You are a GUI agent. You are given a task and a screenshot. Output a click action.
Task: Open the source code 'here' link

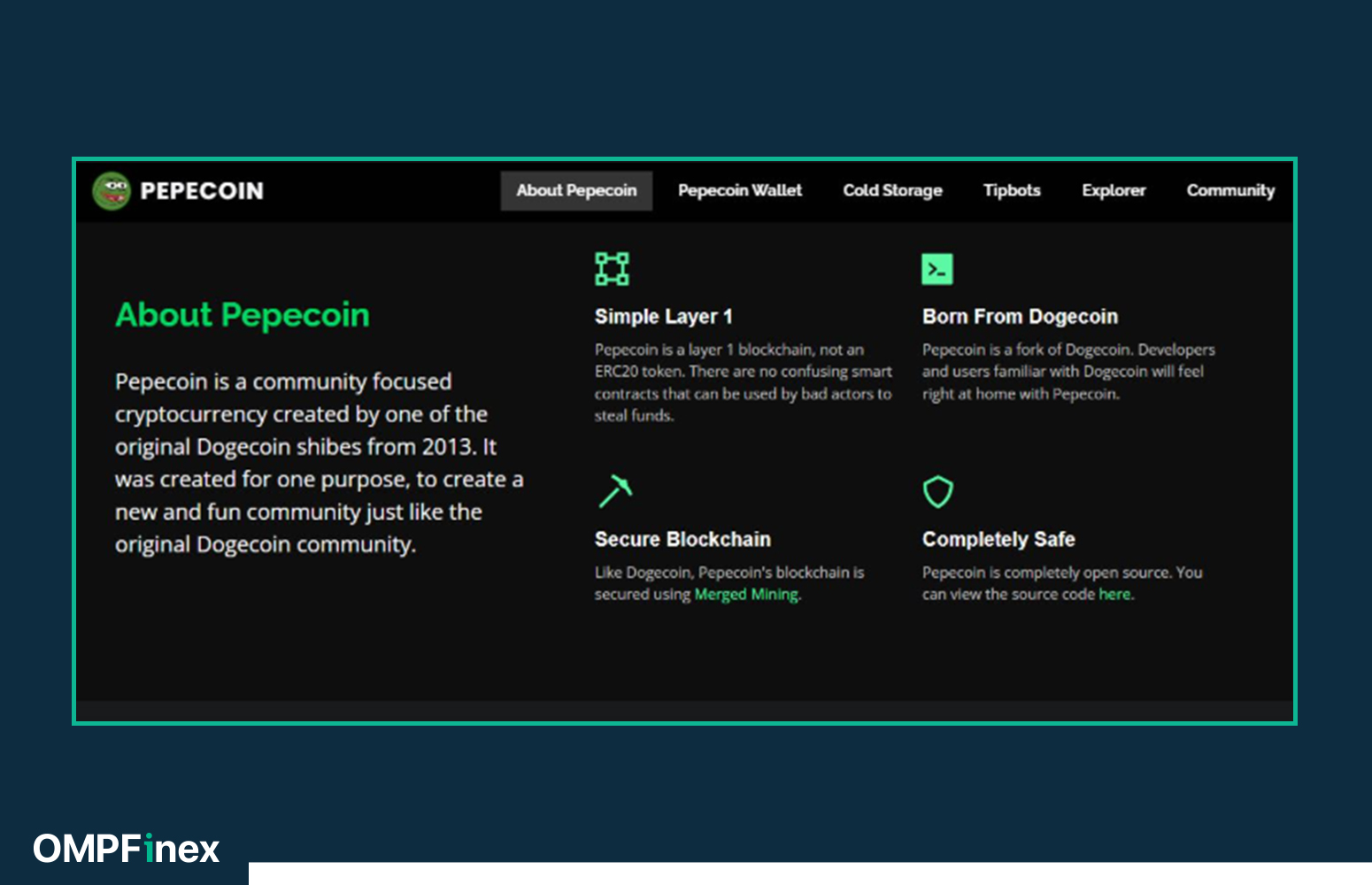pyautogui.click(x=1114, y=595)
